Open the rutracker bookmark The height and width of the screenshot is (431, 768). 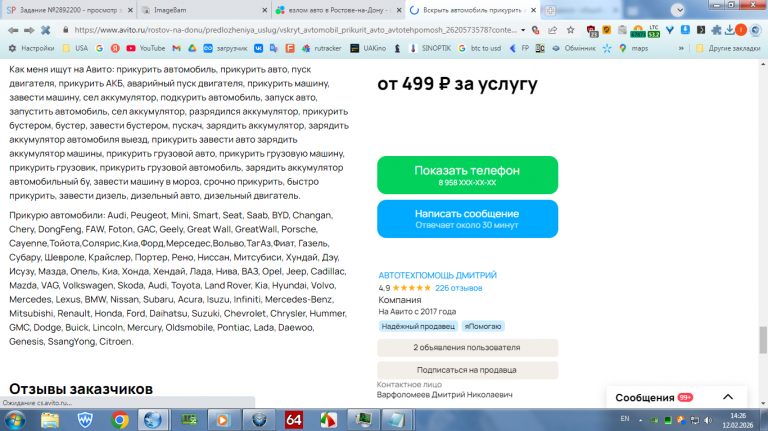321,48
